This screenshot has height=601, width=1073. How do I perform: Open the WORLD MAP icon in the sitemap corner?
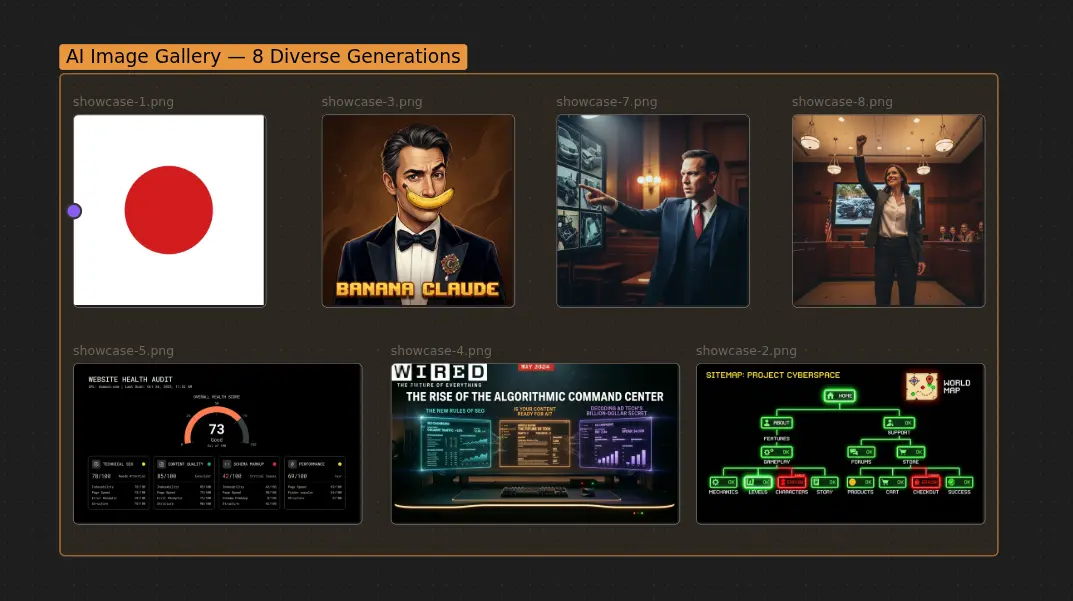point(922,386)
